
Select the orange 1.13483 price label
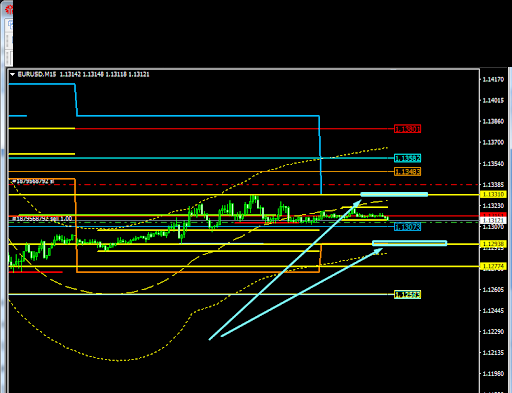pos(407,172)
